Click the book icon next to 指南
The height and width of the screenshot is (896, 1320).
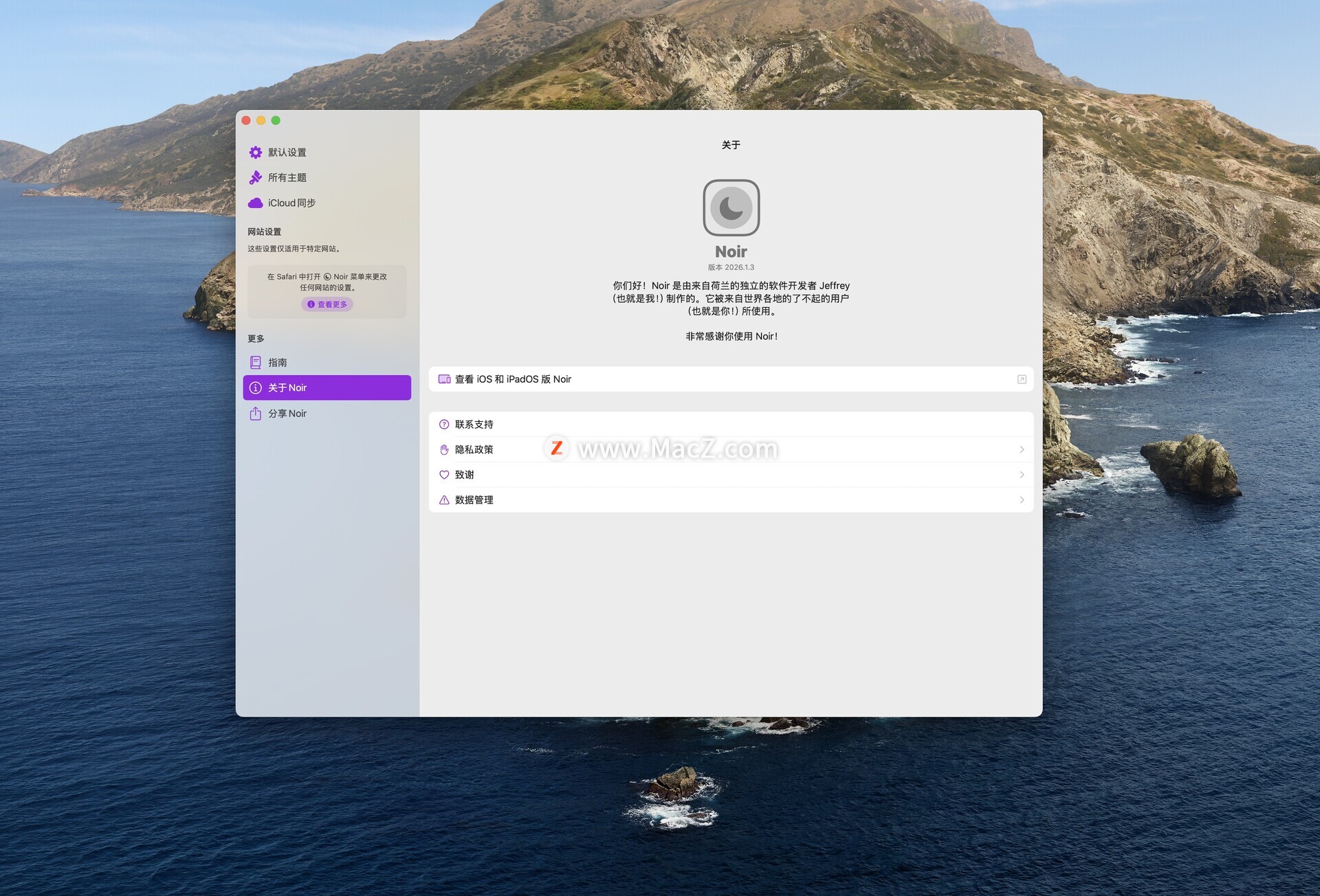[255, 363]
